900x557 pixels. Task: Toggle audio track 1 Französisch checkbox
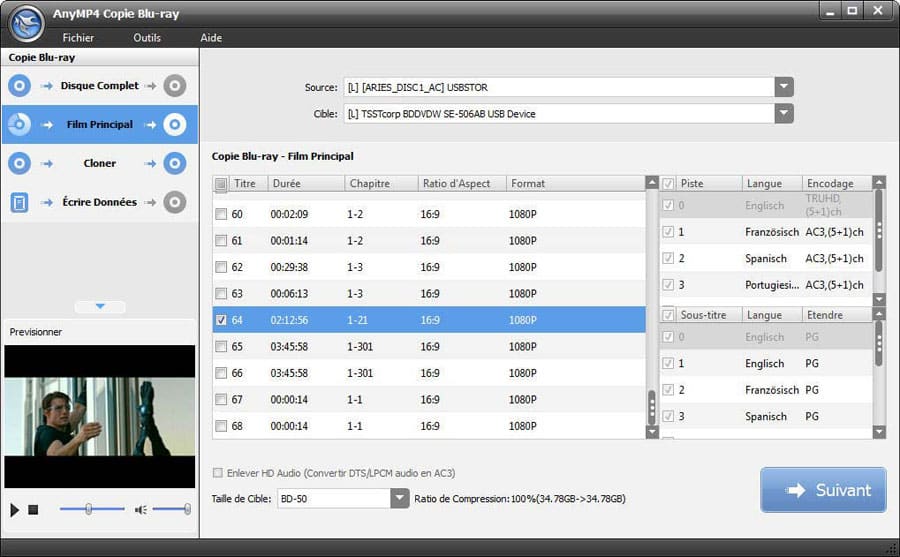pos(667,232)
